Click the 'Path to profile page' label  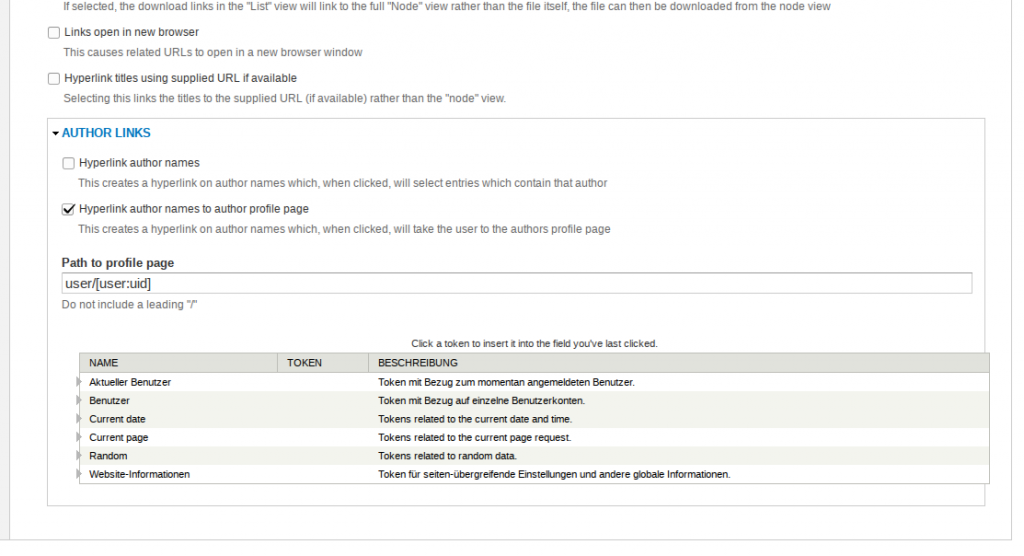tap(118, 263)
